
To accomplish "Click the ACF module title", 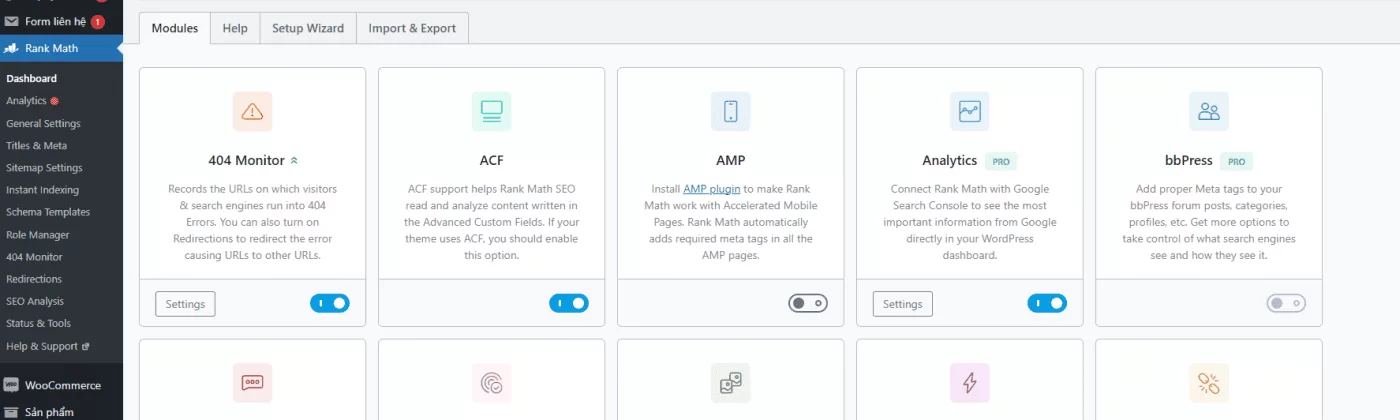I will (491, 160).
